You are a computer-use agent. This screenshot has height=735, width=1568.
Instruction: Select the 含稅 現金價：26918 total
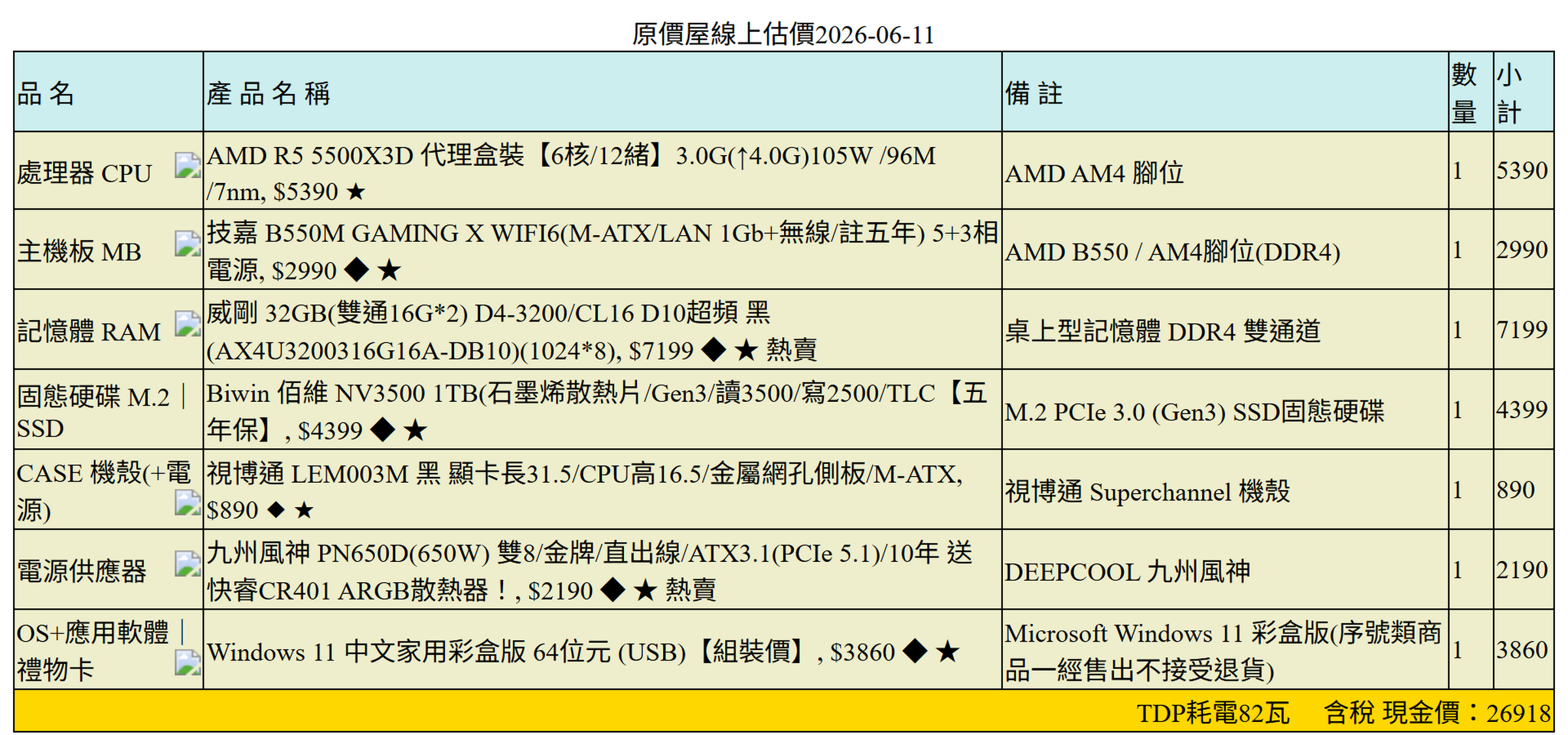coord(1437,713)
